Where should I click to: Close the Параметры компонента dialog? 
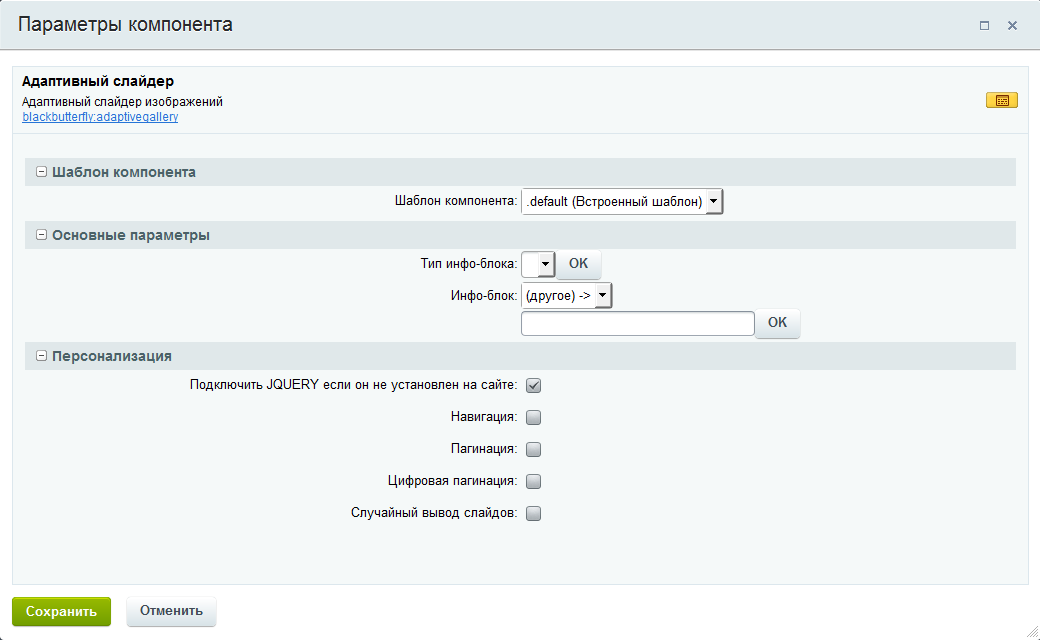click(1012, 26)
